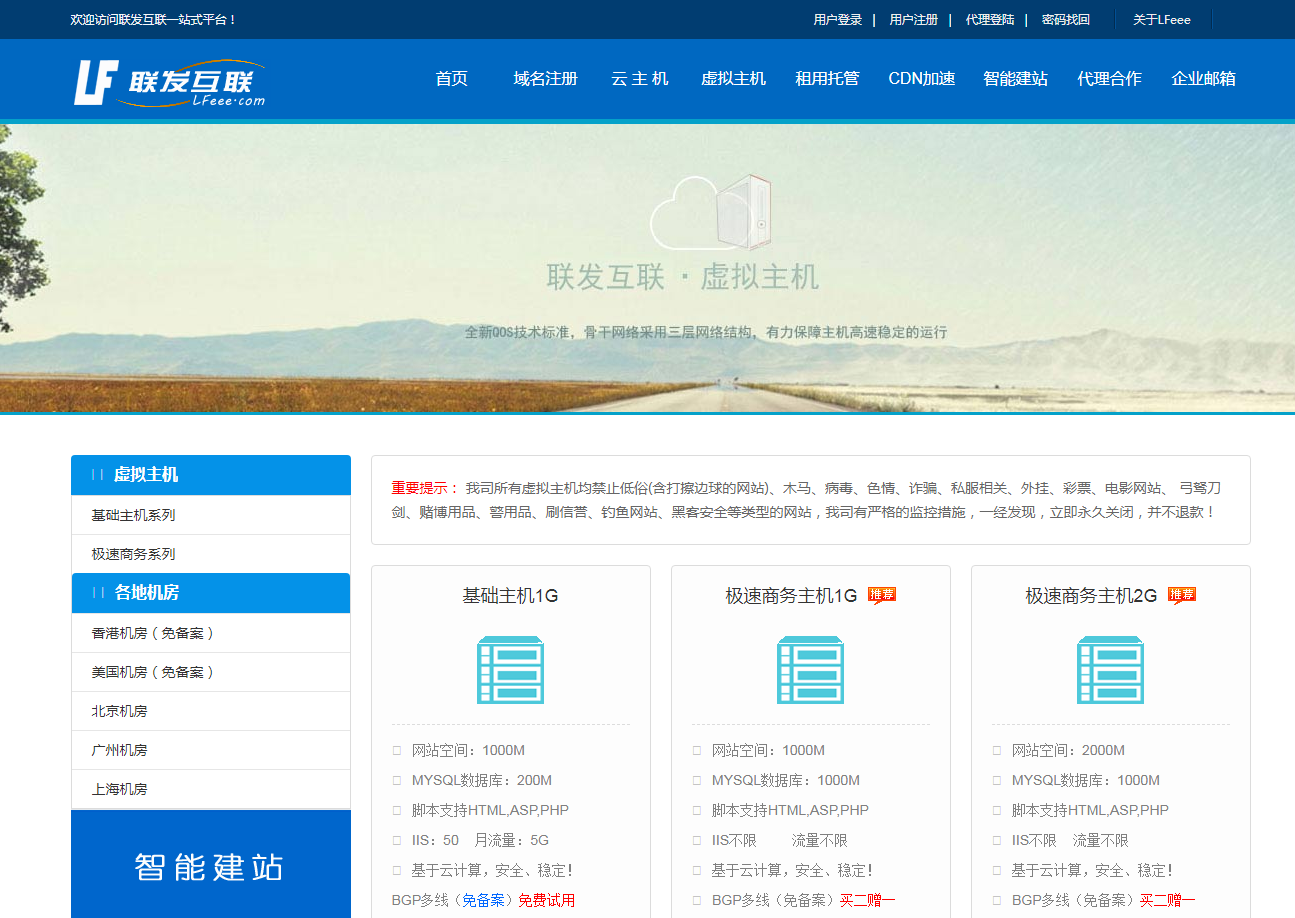The height and width of the screenshot is (918, 1295).
Task: Click the LF 联发互联 logo
Action: click(x=169, y=83)
